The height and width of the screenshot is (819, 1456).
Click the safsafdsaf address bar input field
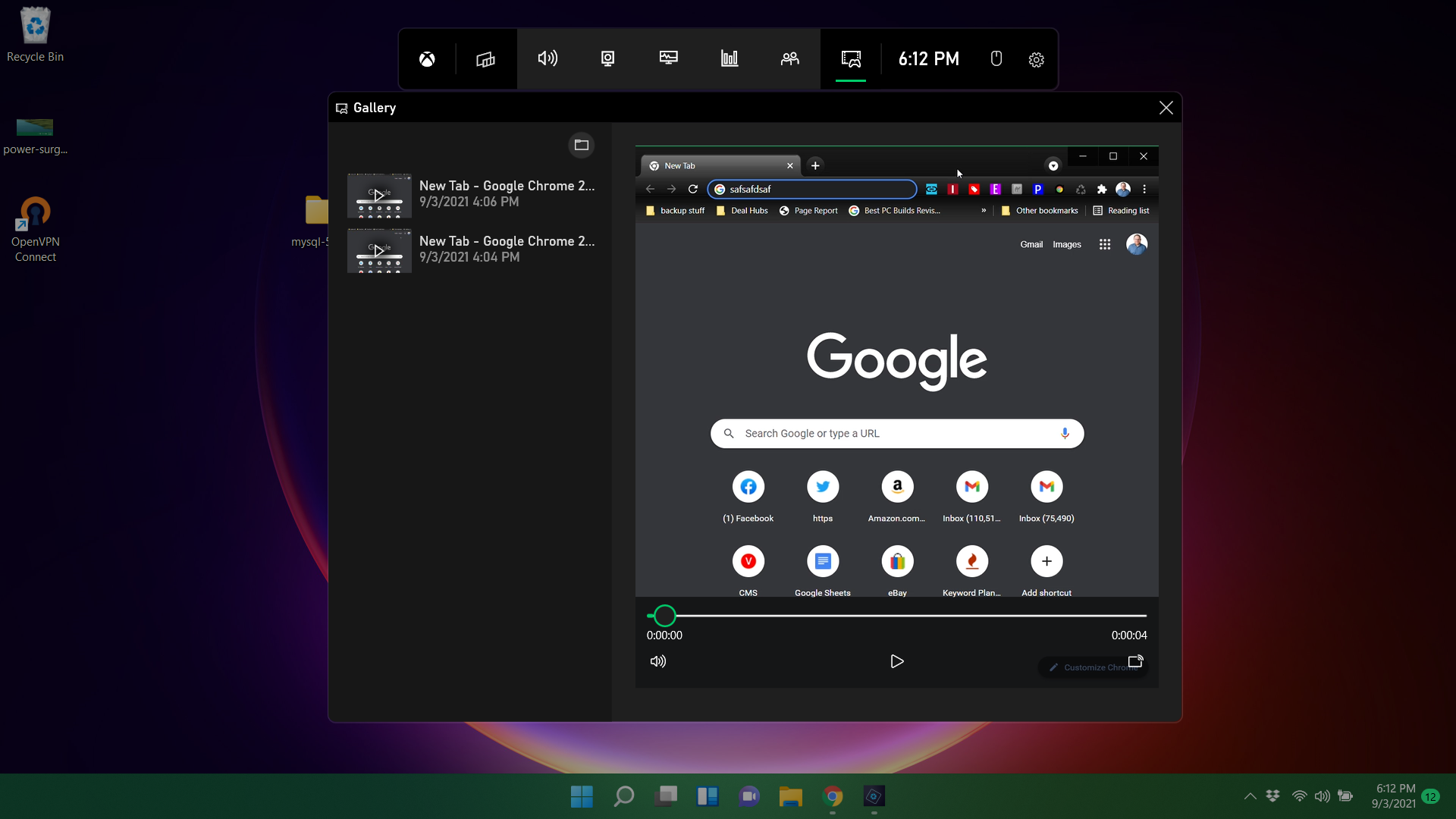812,189
